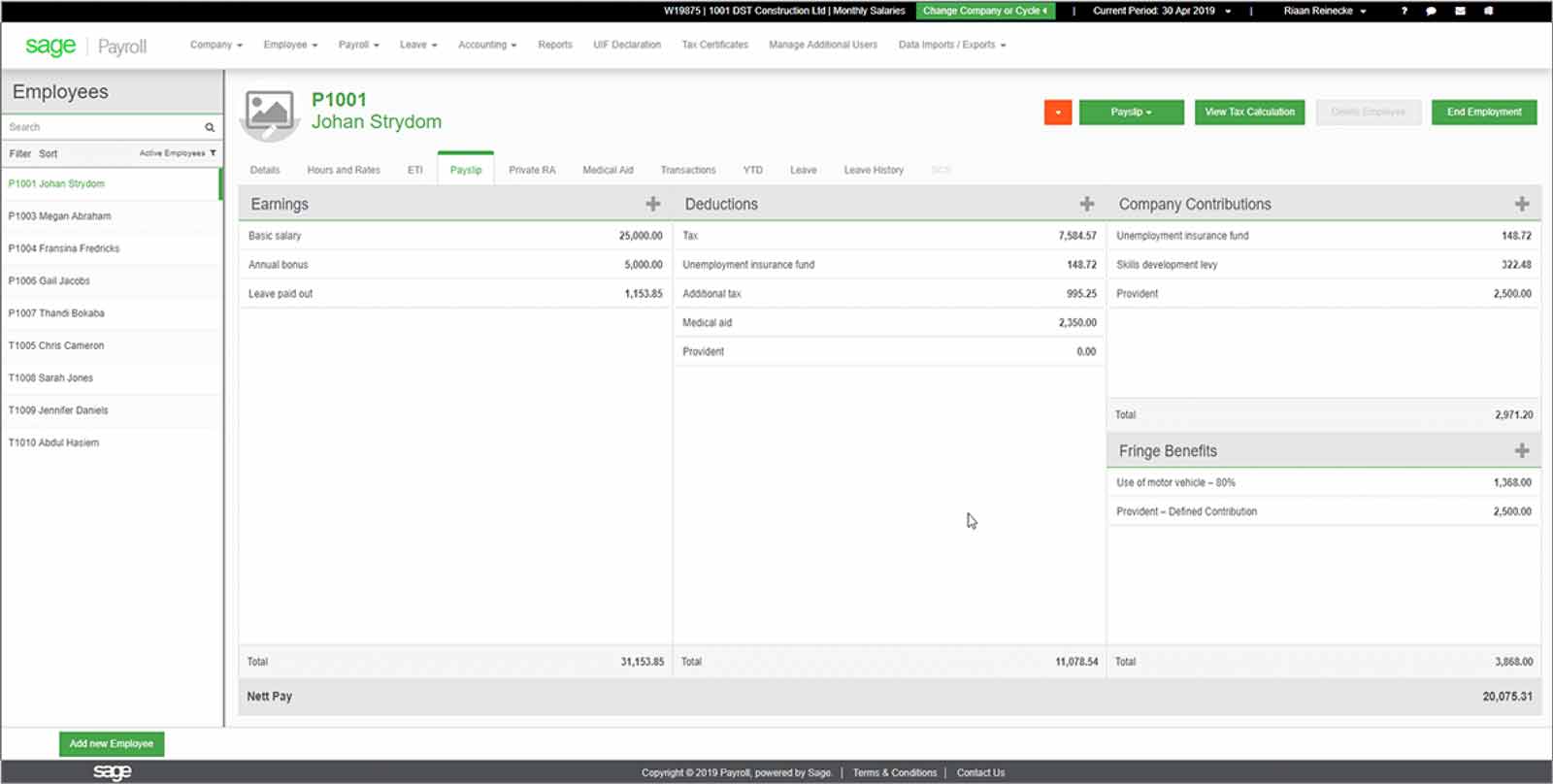The width and height of the screenshot is (1553, 784).
Task: Select employee P1004 Fransina Fredricks
Action: pyautogui.click(x=112, y=248)
